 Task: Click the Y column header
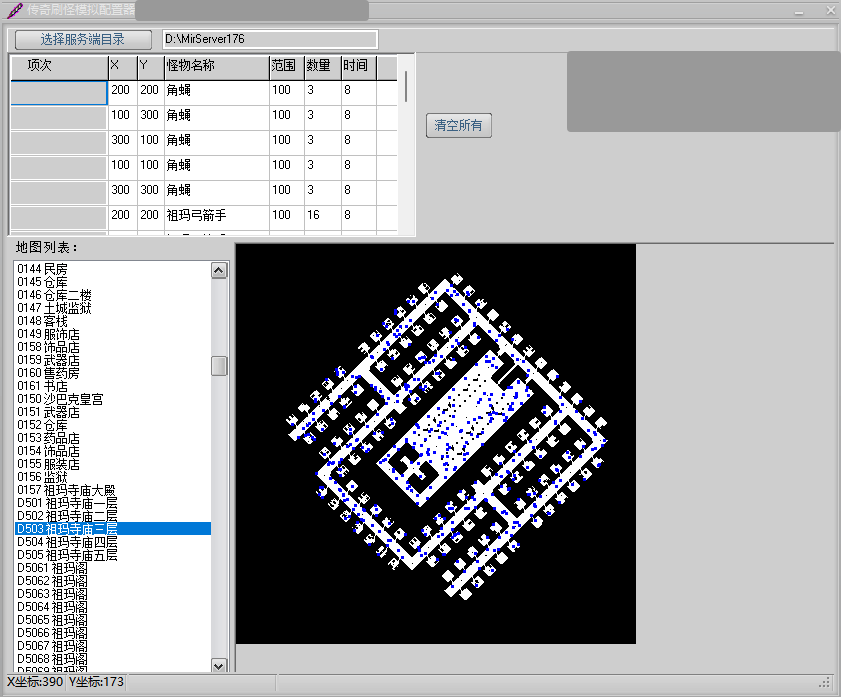click(x=151, y=67)
